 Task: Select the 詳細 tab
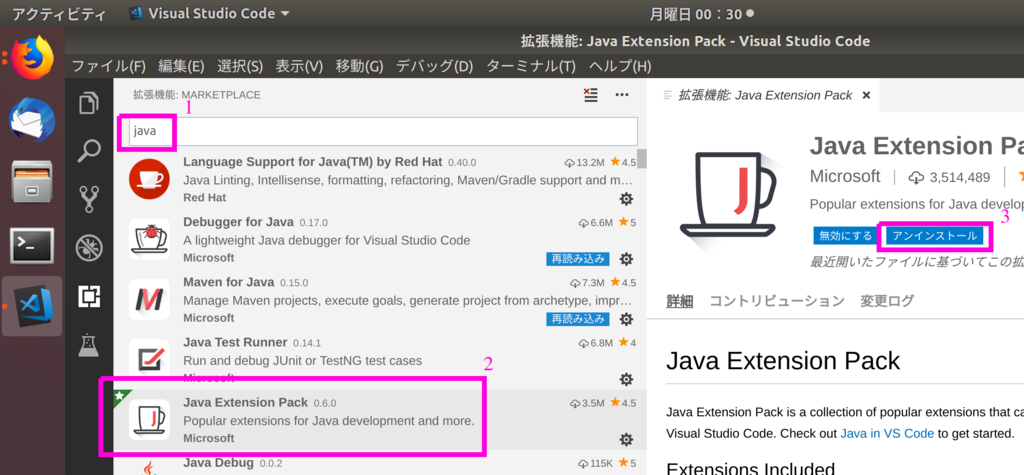click(x=679, y=301)
